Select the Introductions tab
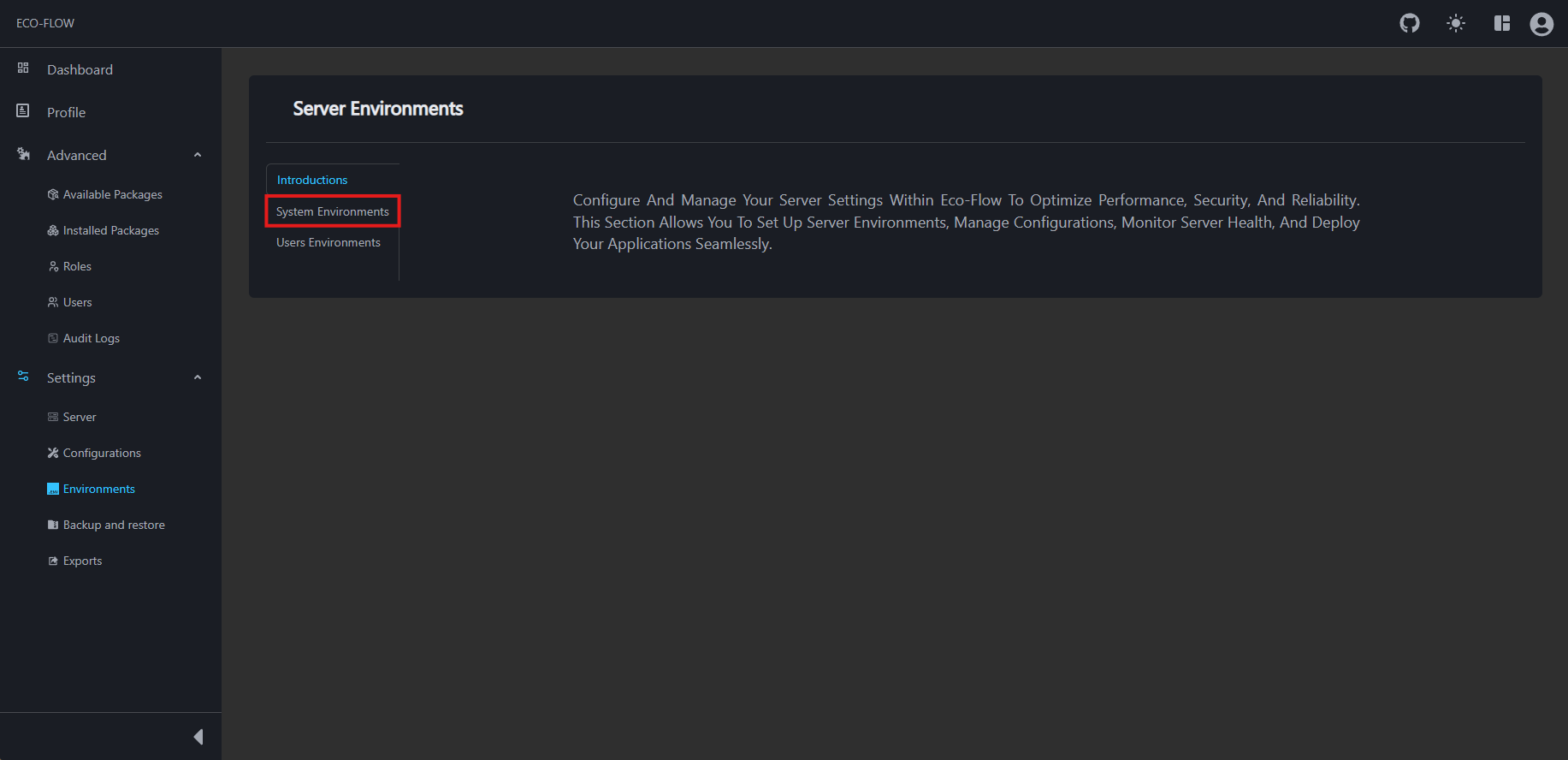 coord(312,180)
